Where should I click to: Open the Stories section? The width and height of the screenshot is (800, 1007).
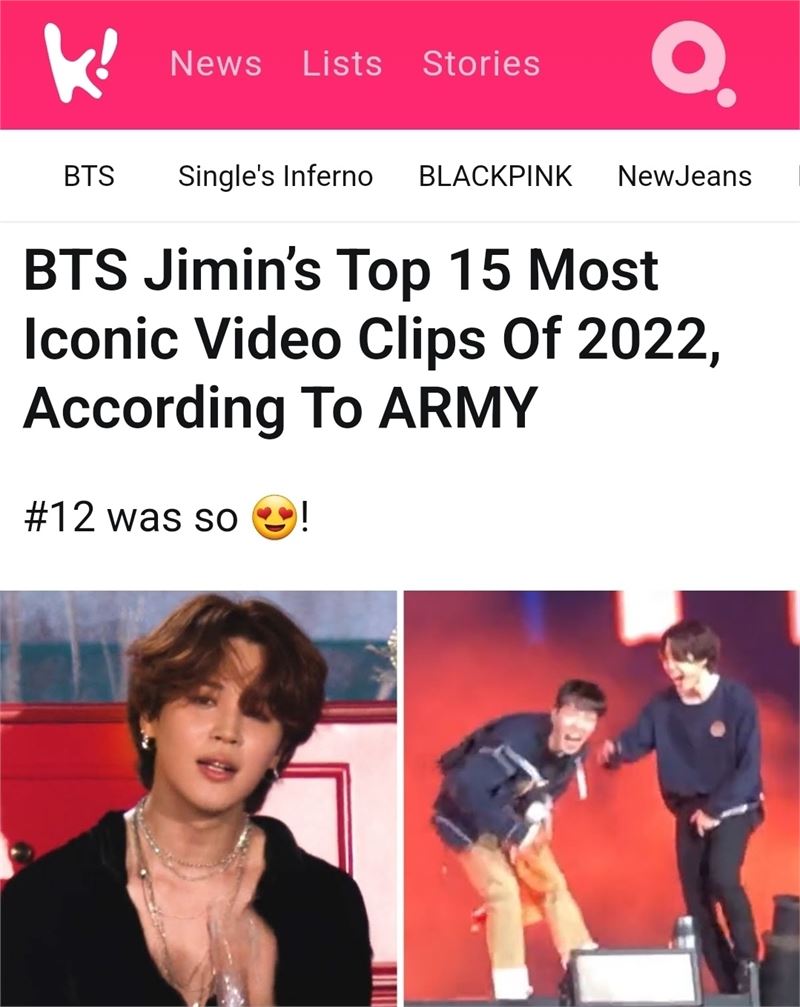[x=482, y=64]
